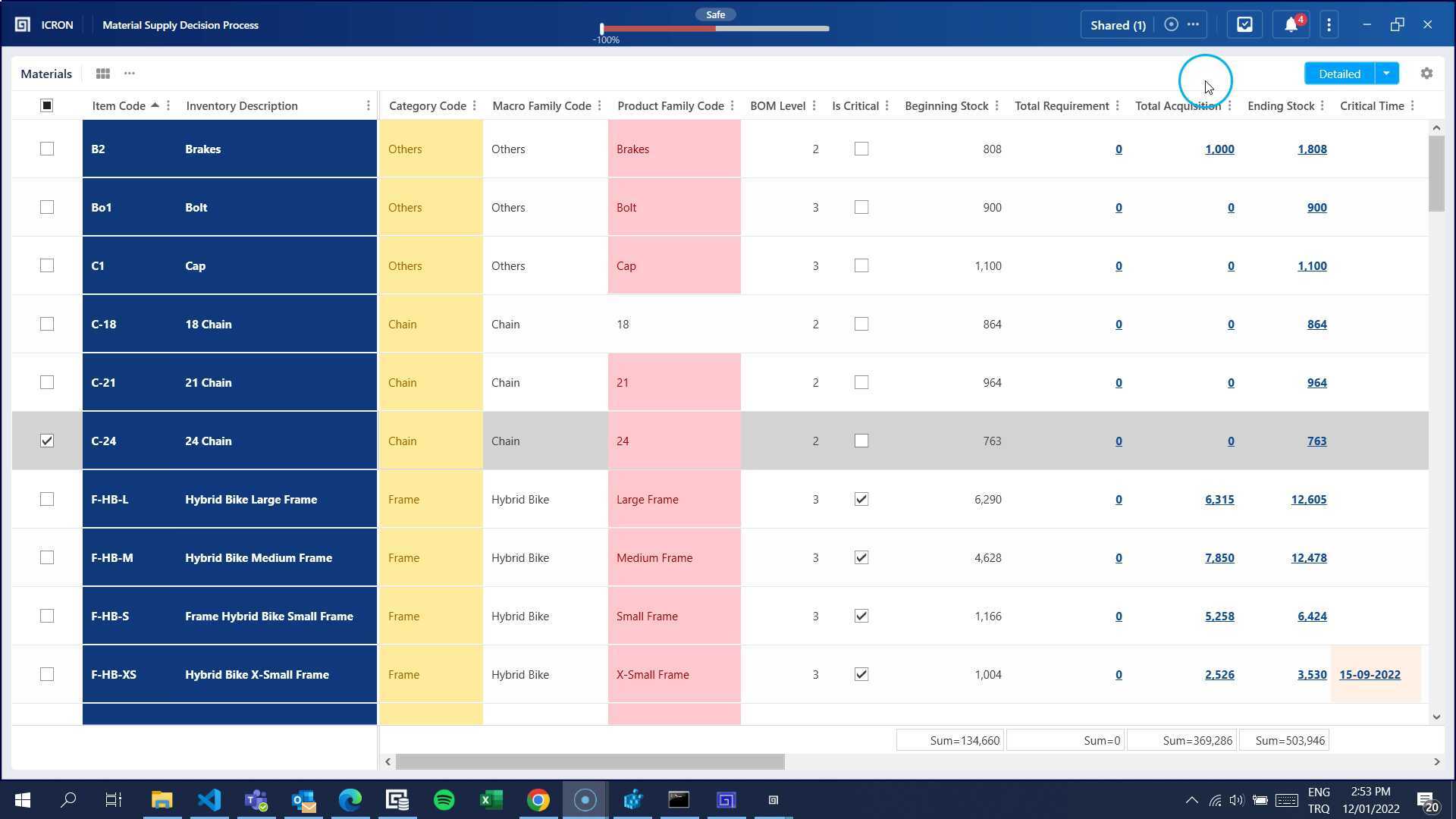Open the grid view icon beside Materials
Viewport: 1456px width, 819px height.
click(102, 74)
